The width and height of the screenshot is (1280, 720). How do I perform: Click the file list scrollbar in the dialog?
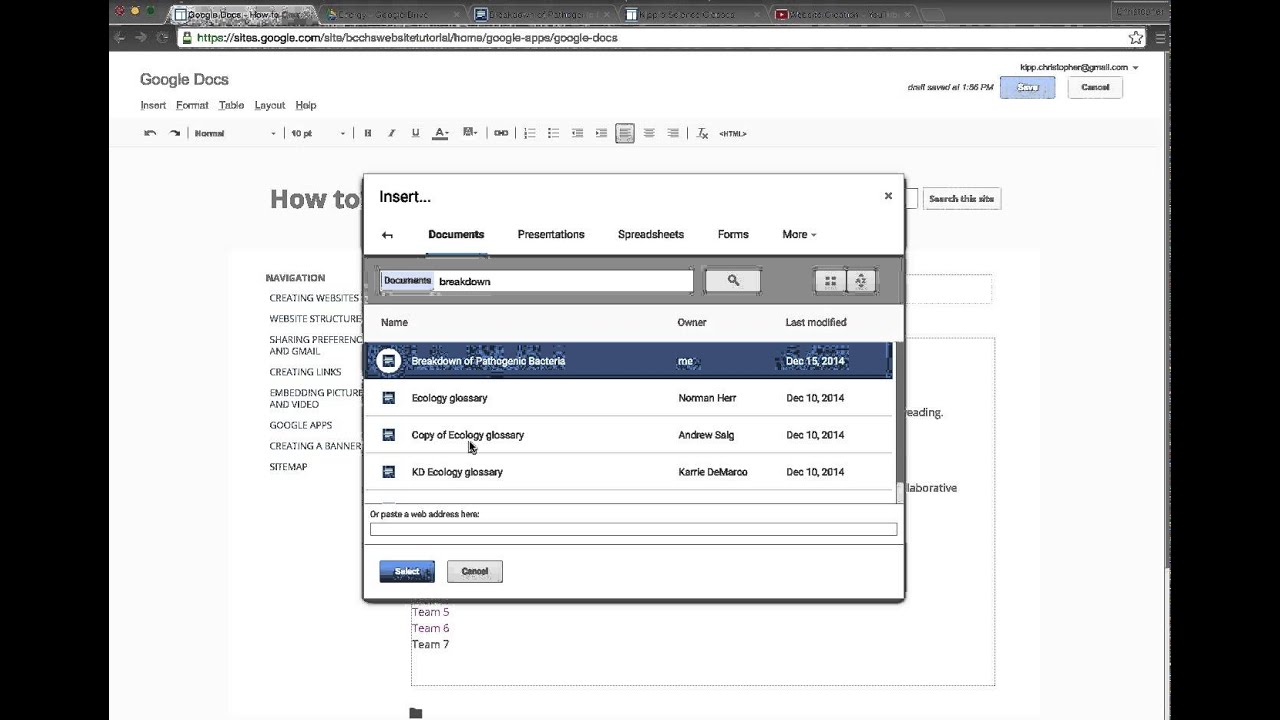898,420
